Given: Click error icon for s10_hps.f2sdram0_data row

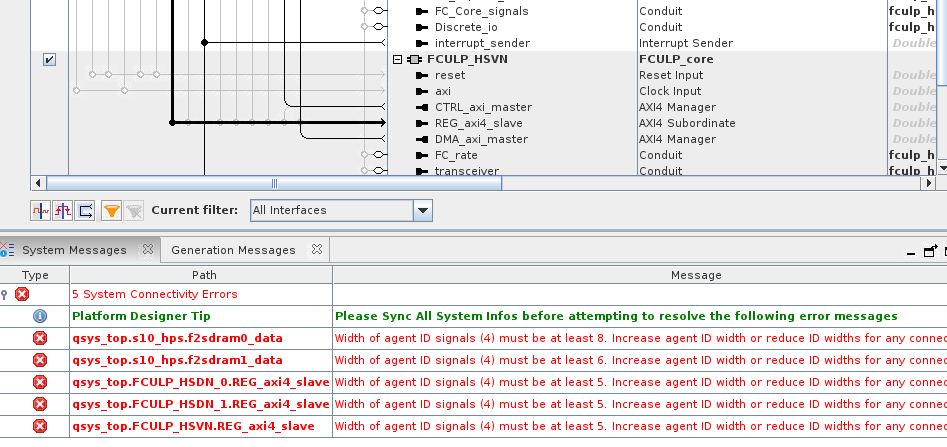Looking at the screenshot, I should pyautogui.click(x=40, y=338).
